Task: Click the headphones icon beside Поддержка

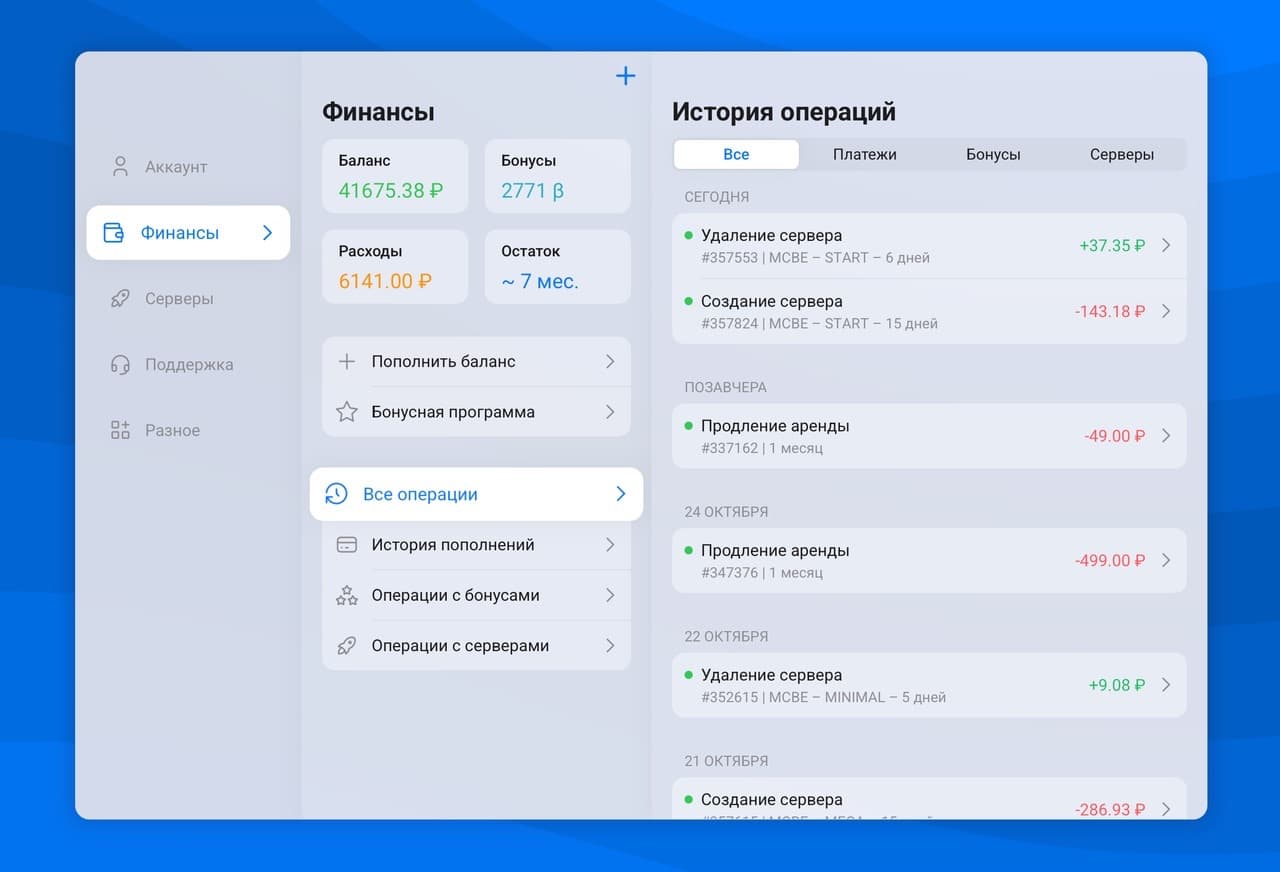Action: coord(119,364)
